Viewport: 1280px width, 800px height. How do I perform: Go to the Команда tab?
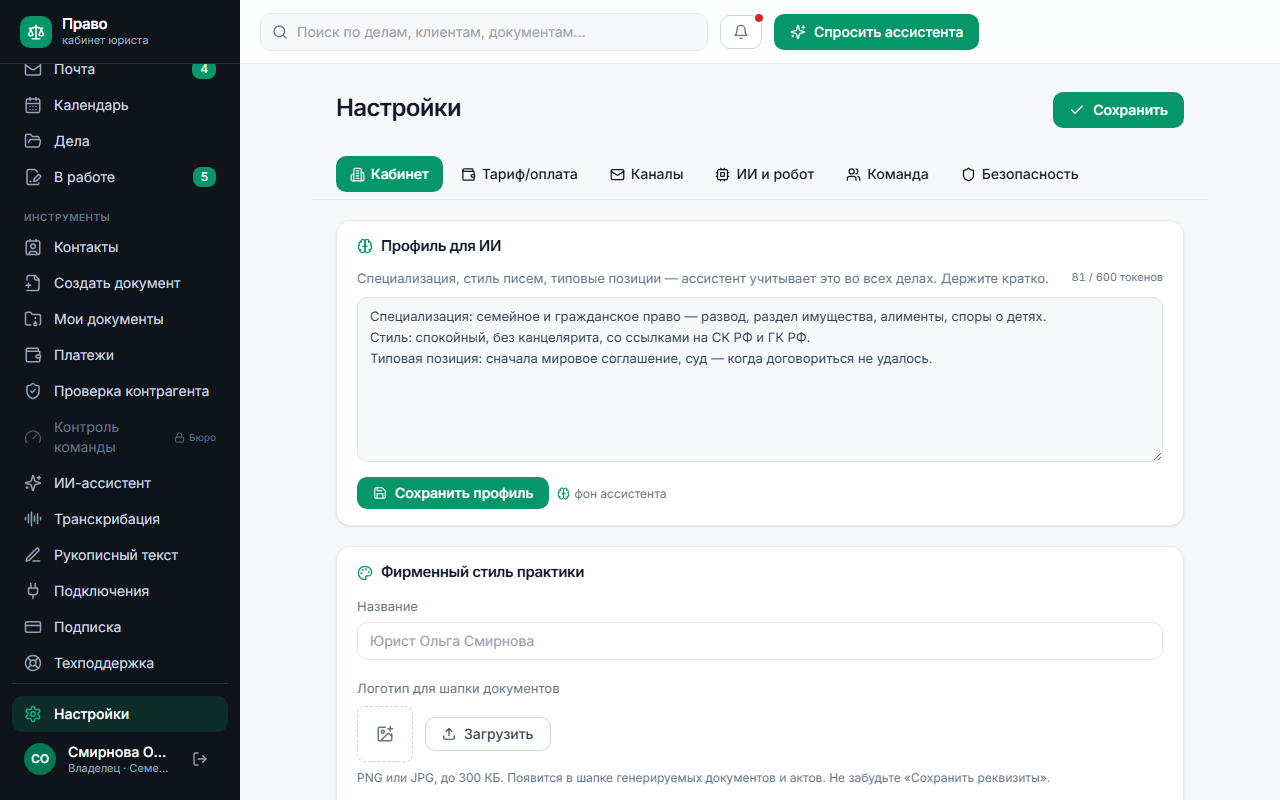pyautogui.click(x=887, y=174)
